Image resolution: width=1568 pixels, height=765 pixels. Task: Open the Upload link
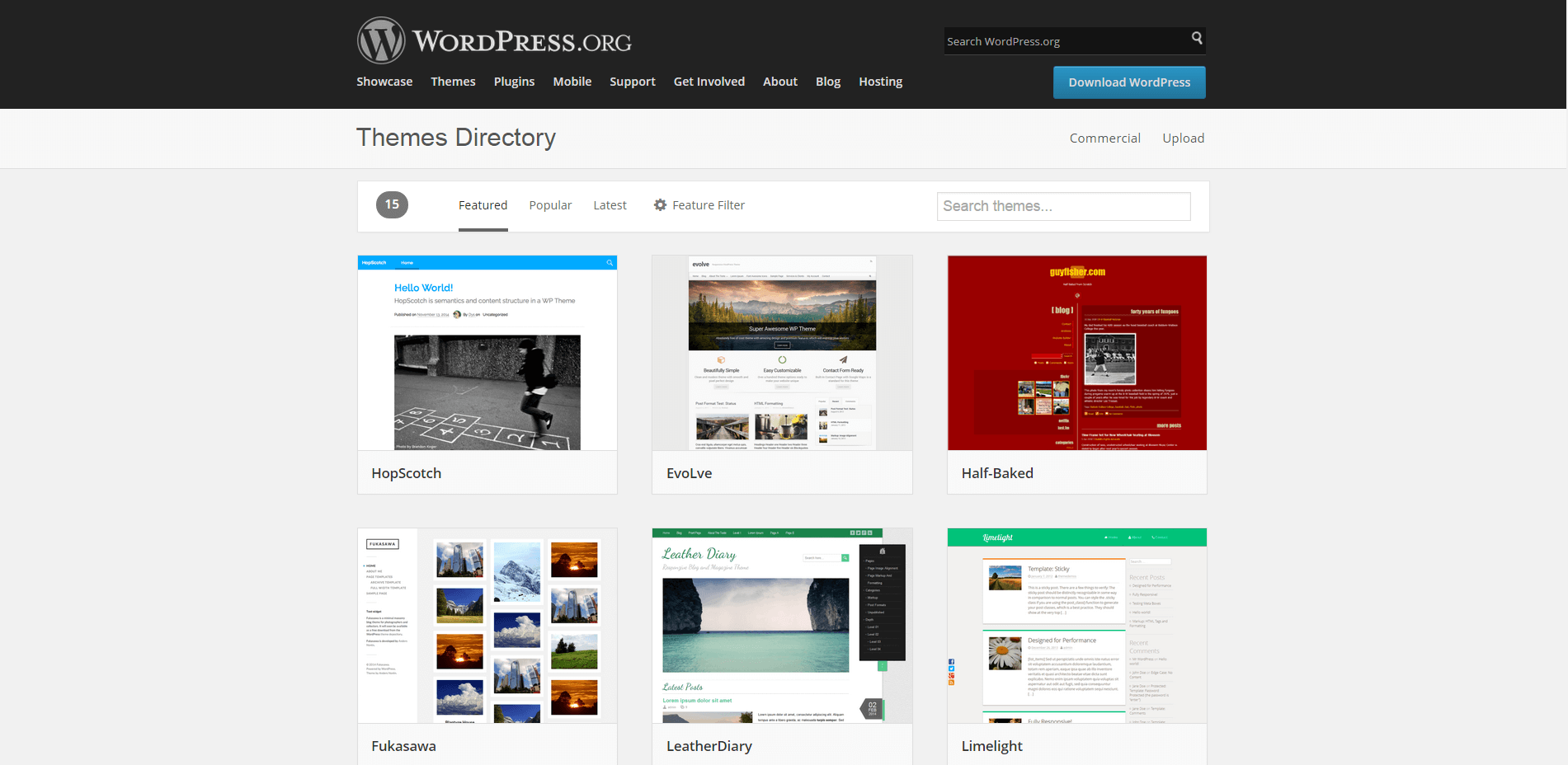(x=1184, y=138)
